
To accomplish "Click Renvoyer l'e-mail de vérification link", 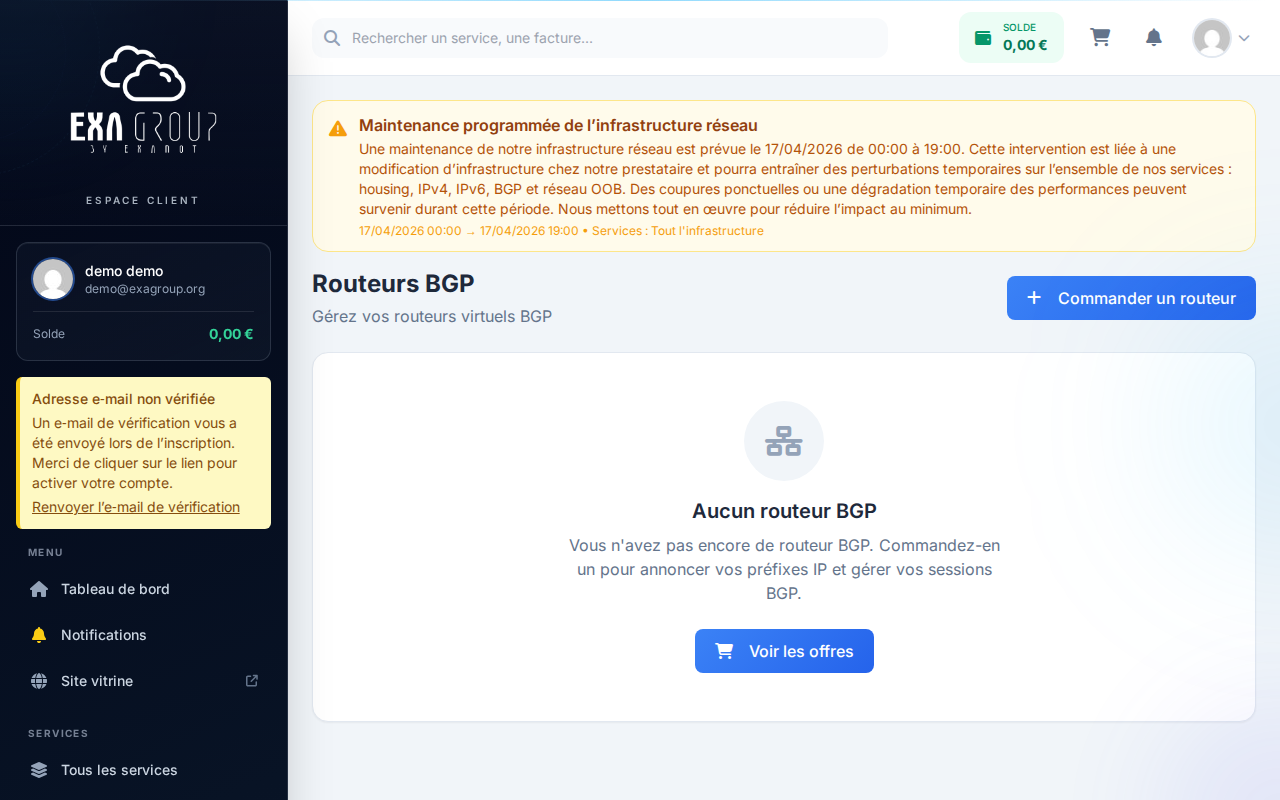I will click(x=136, y=507).
